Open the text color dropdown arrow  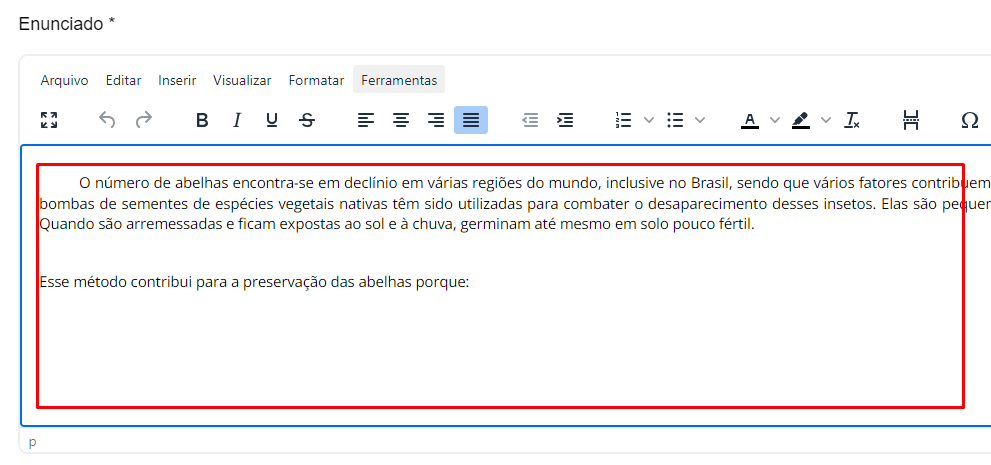pyautogui.click(x=775, y=120)
